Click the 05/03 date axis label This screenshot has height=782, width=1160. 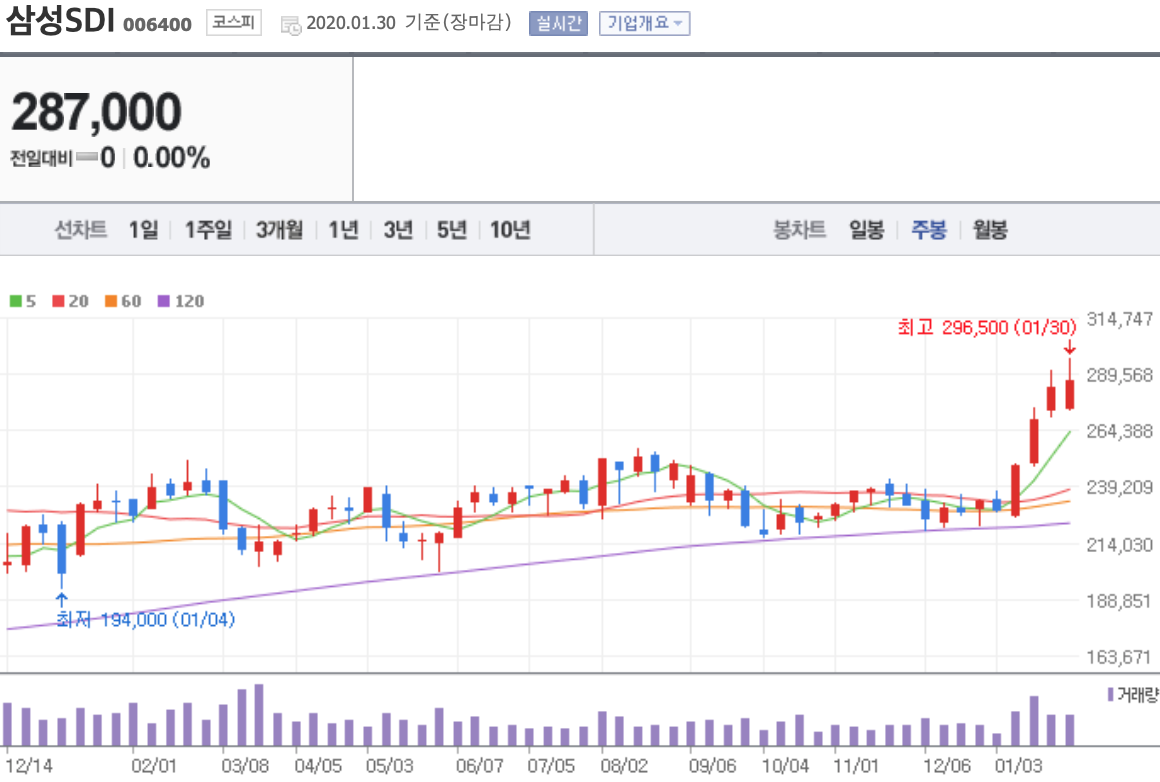pos(390,766)
